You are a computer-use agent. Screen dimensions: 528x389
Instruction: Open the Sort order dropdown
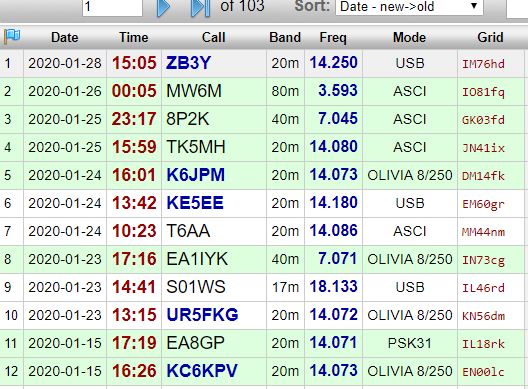409,7
